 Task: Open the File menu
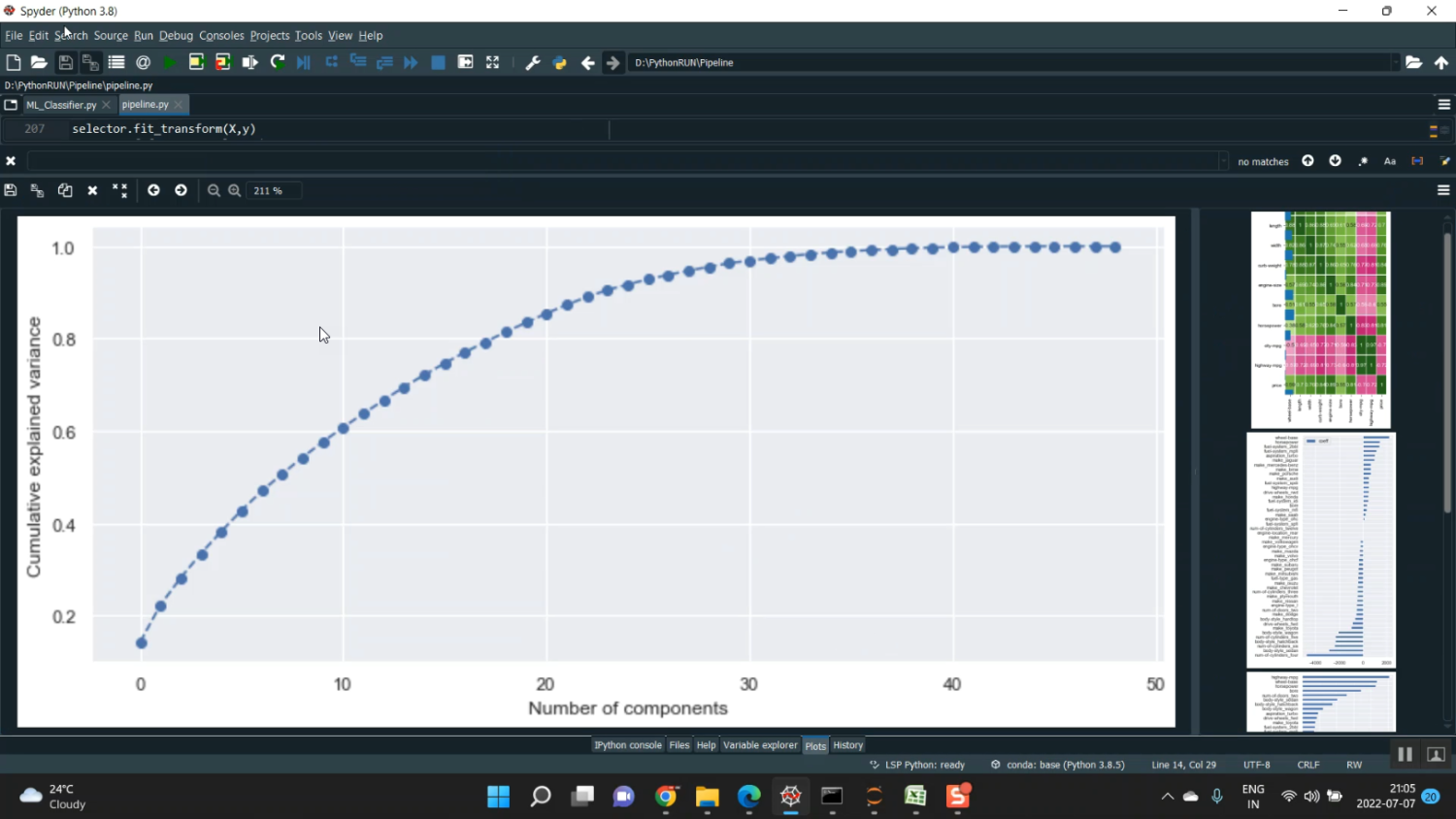point(14,36)
